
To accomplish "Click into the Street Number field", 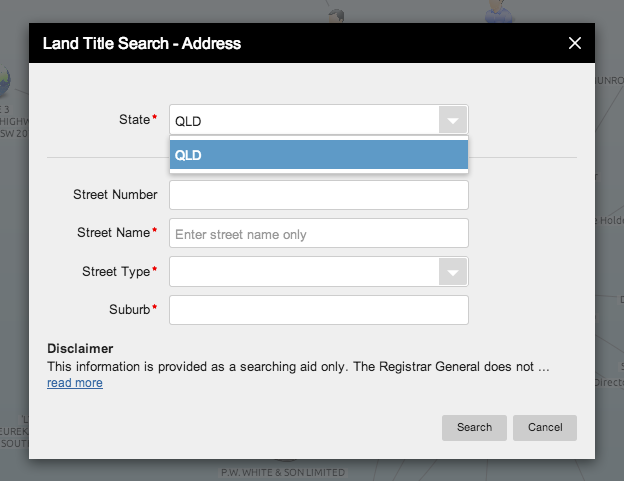I will point(319,195).
